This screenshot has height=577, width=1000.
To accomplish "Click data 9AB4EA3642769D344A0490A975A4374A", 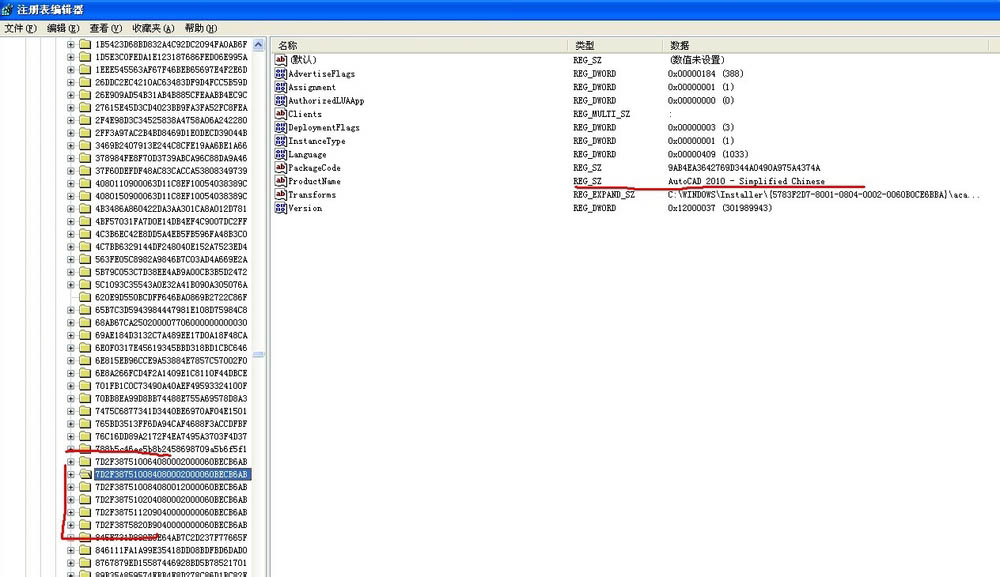I will click(744, 168).
